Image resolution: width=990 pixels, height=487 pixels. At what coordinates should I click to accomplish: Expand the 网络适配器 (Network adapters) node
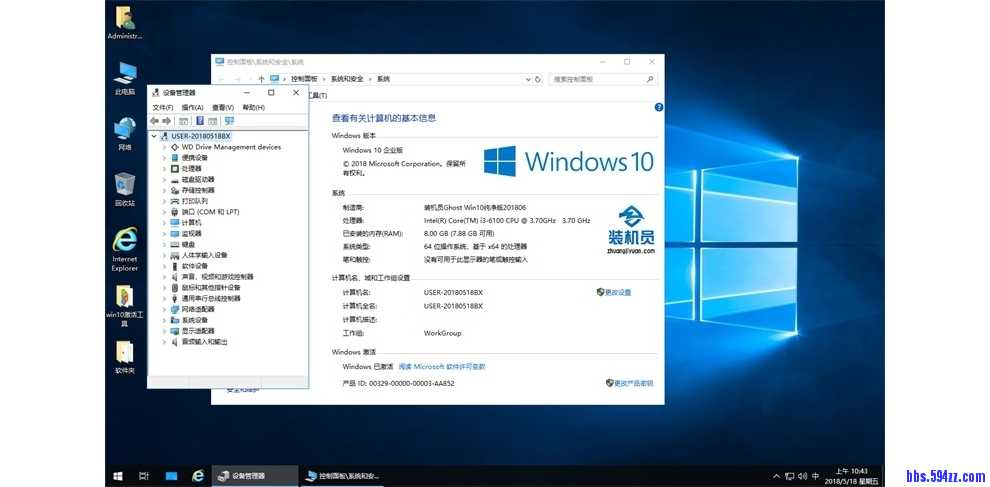pyautogui.click(x=164, y=309)
